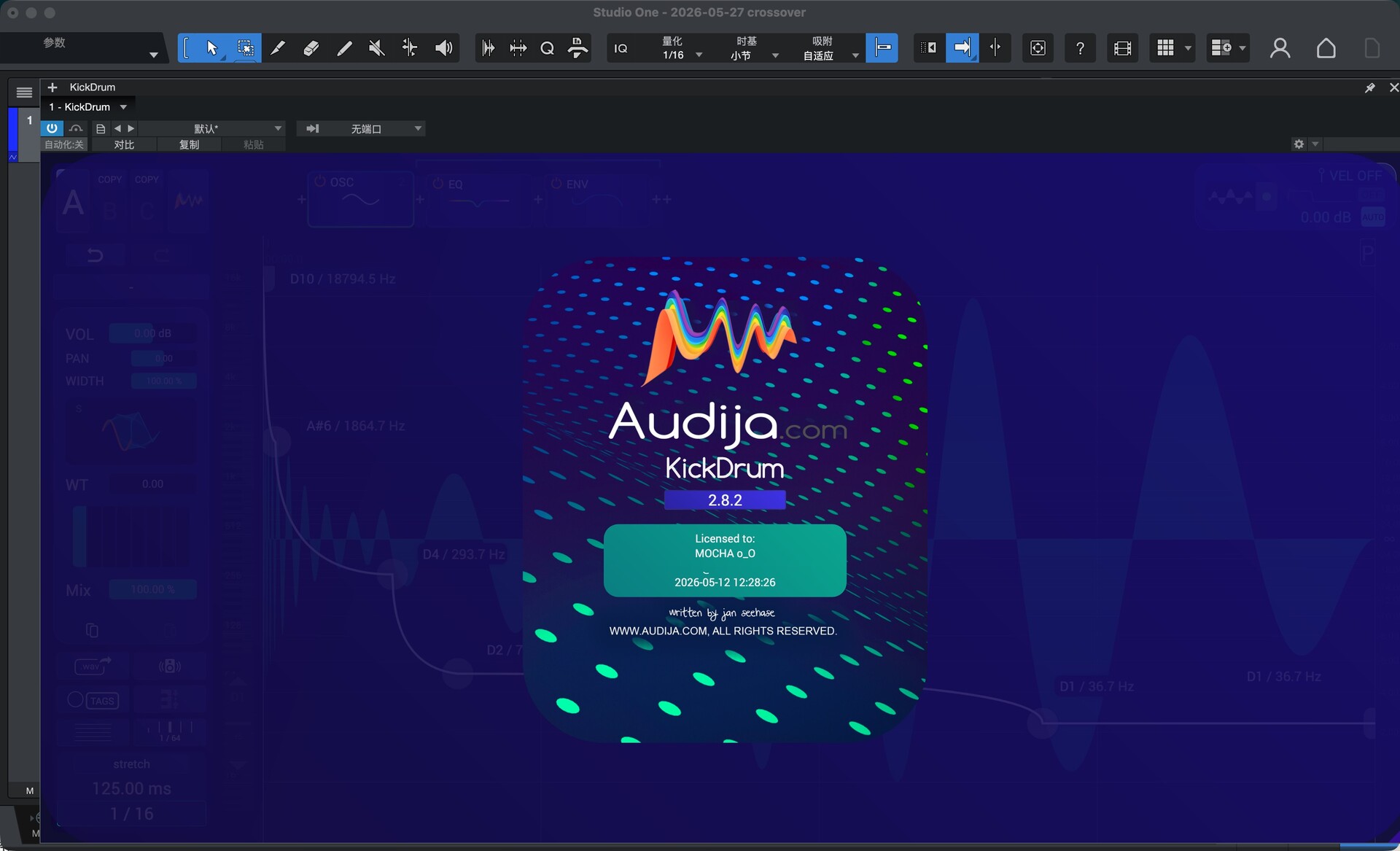Open the user account icon
The image size is (1400, 851).
tap(1280, 48)
